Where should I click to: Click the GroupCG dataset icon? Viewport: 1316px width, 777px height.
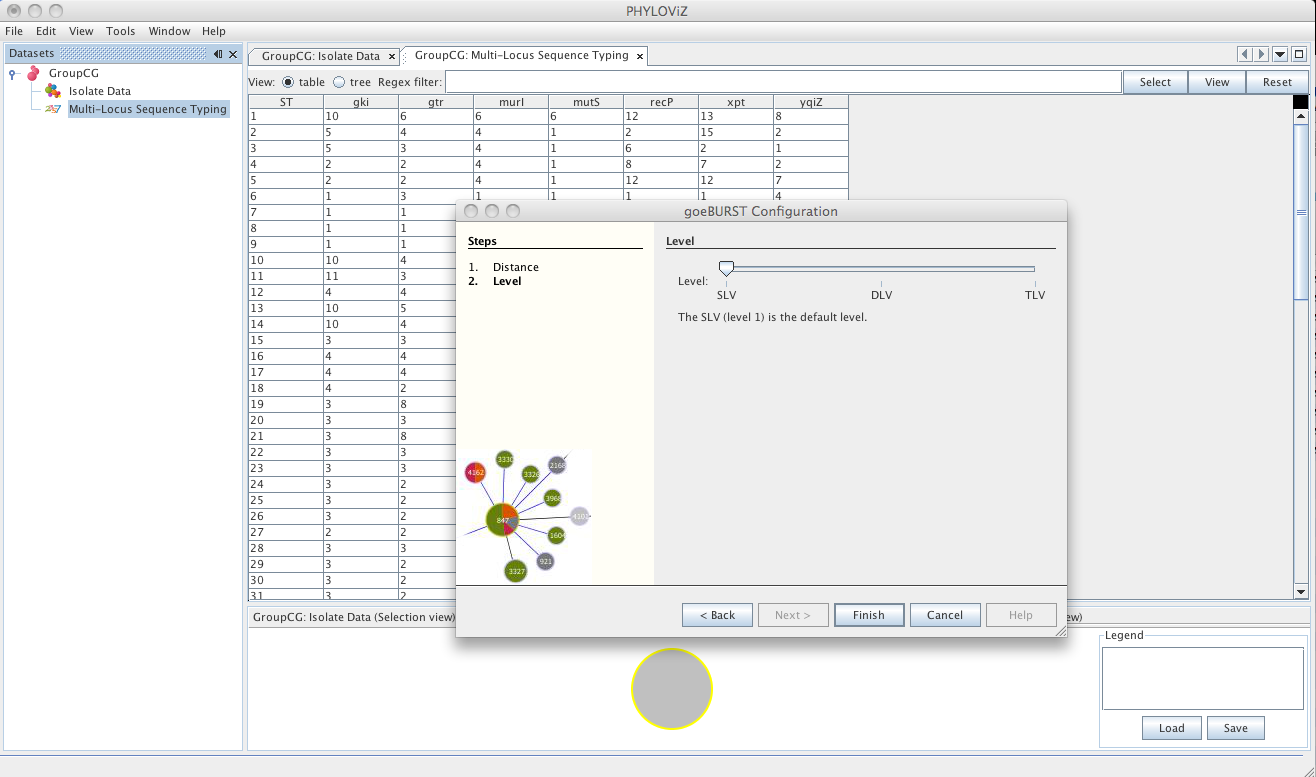pyautogui.click(x=33, y=73)
